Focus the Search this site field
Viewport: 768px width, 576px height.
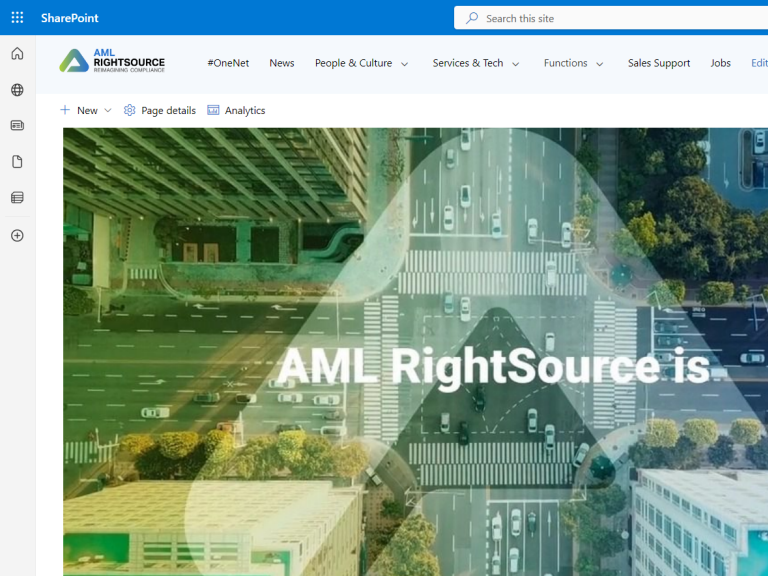[611, 18]
